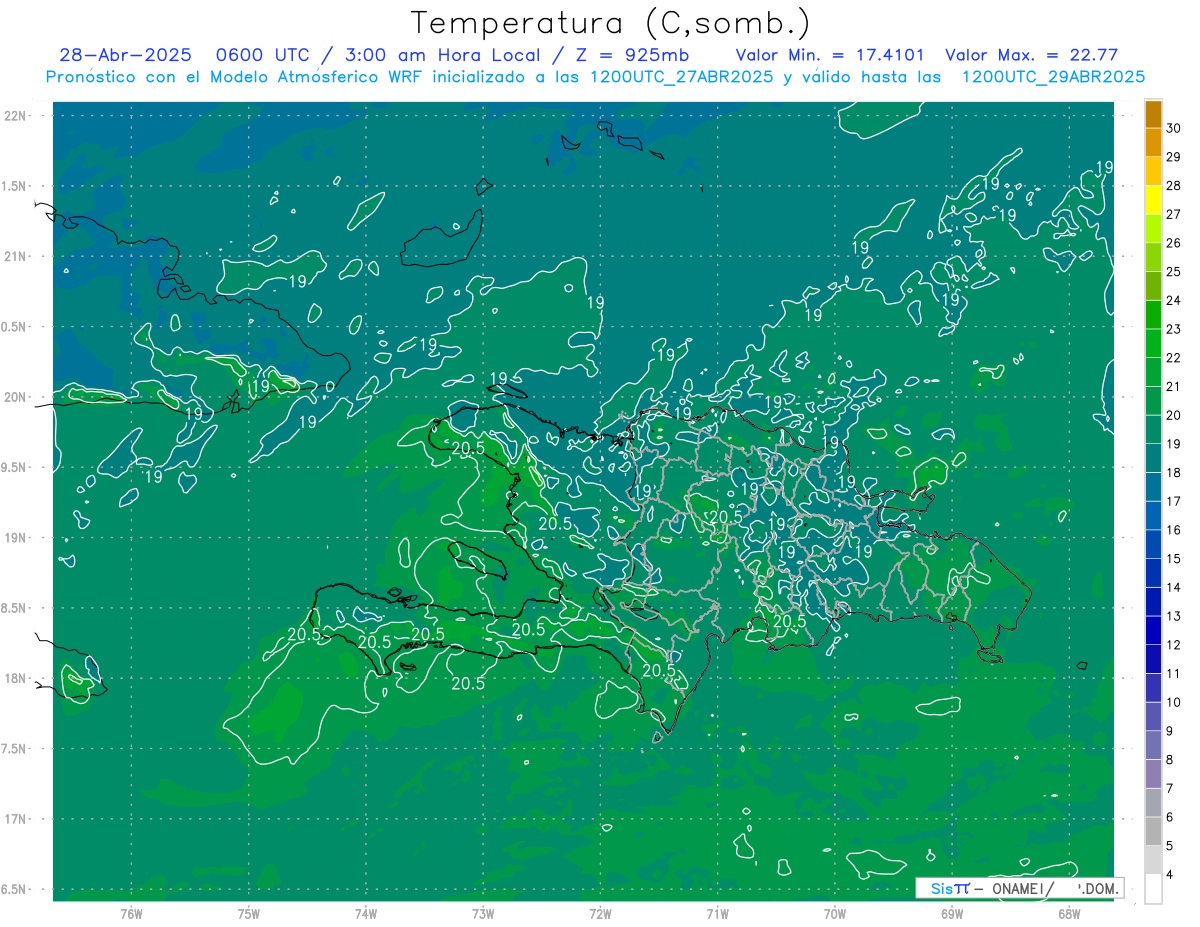
Task: Click the "76W" longitude axis label
Action: [131, 914]
